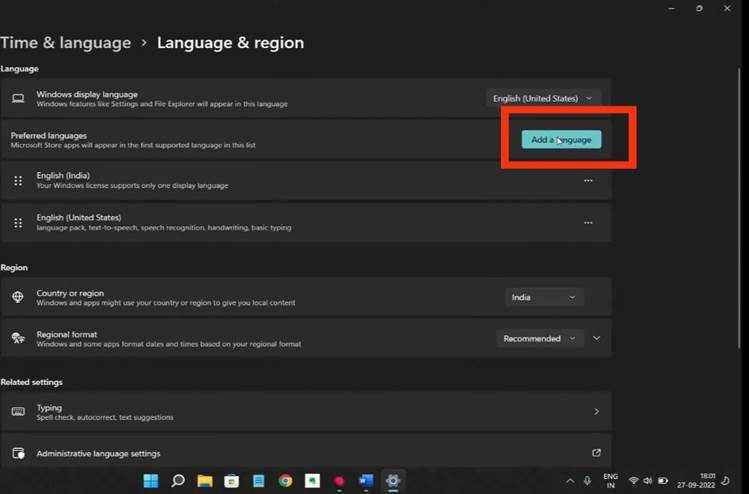
Task: Click the microphone tray icon
Action: [587, 481]
